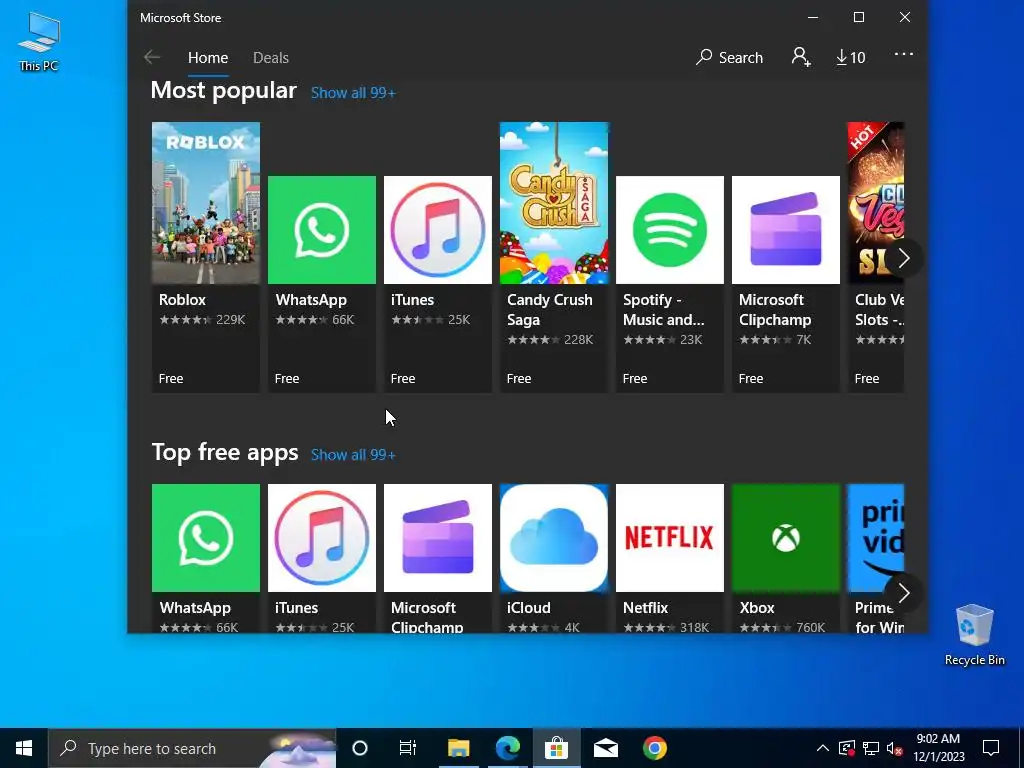Image resolution: width=1024 pixels, height=768 pixels.
Task: Click the Free price under WhatsApp
Action: pos(287,379)
